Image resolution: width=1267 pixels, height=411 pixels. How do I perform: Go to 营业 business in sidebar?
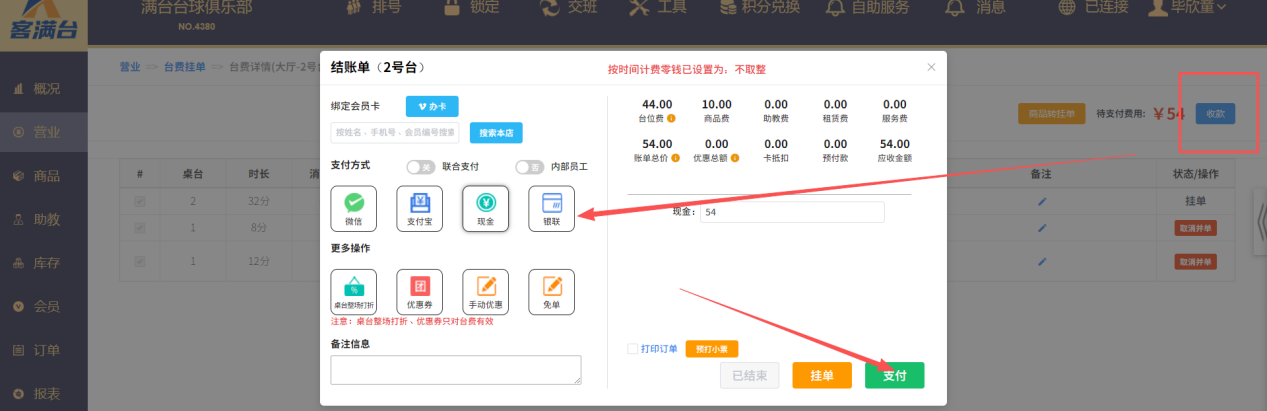pos(44,132)
